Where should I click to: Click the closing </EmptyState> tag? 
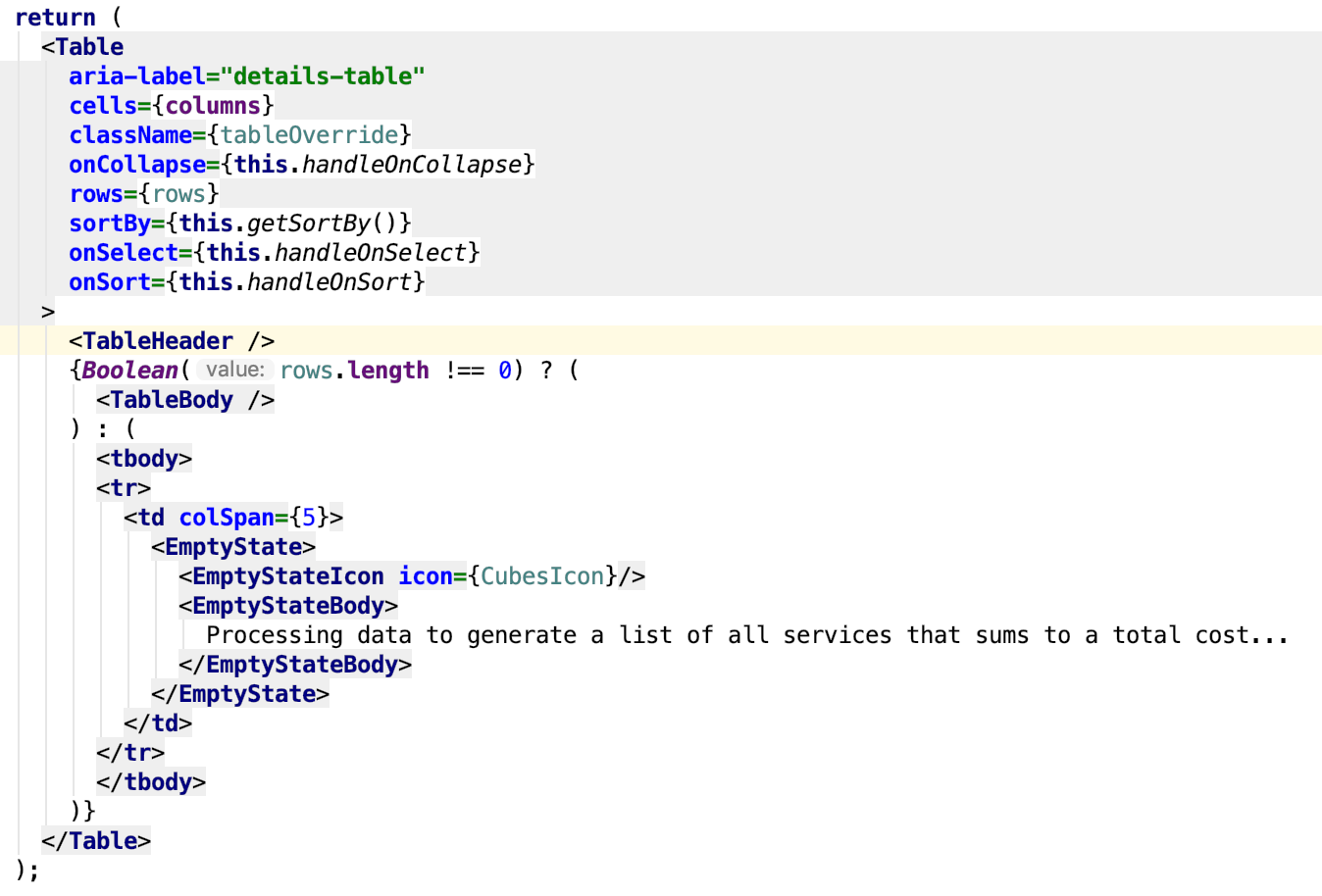pyautogui.click(x=240, y=694)
